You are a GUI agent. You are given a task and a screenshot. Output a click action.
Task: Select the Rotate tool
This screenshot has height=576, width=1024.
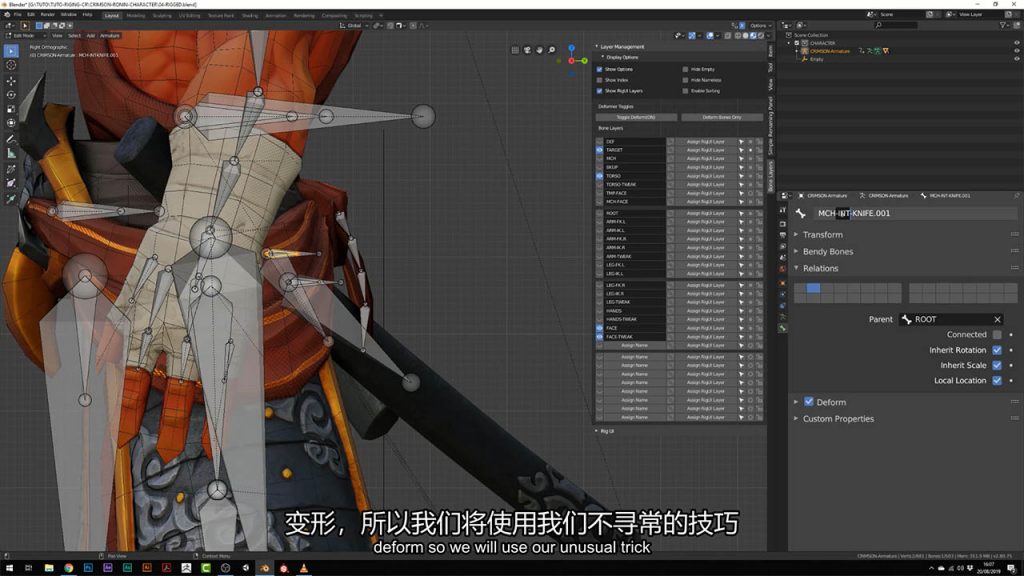click(x=11, y=95)
